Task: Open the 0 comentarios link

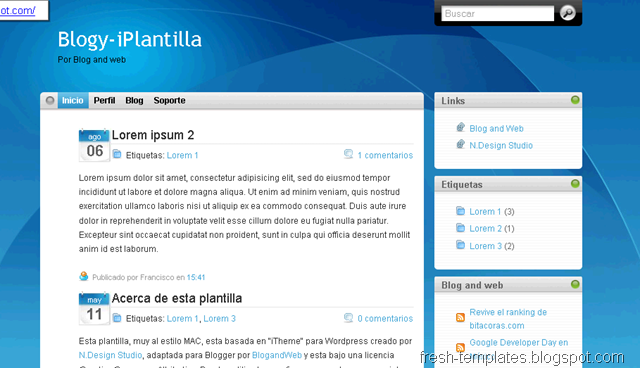Action: click(385, 319)
